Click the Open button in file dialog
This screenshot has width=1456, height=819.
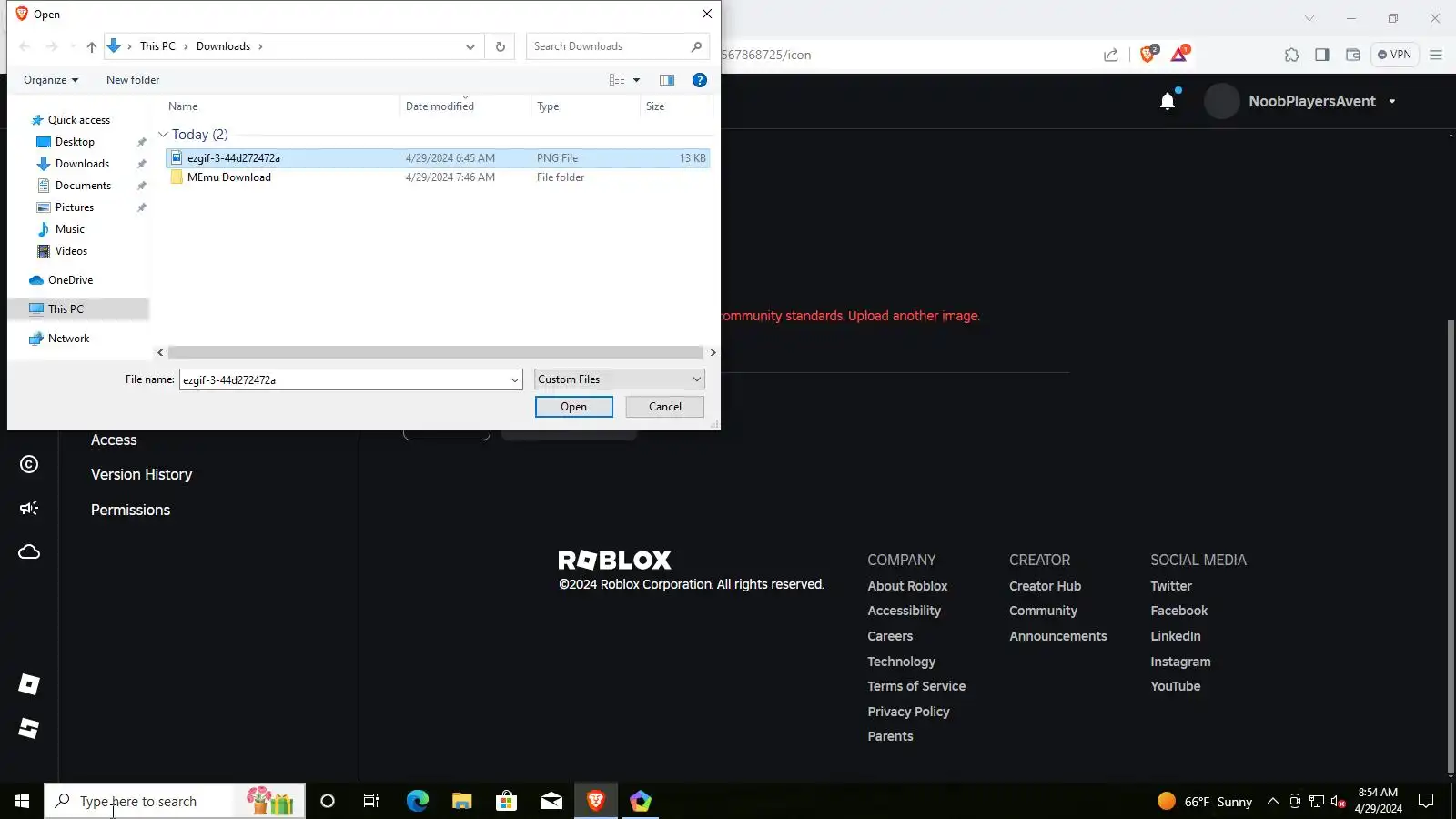[x=573, y=407]
